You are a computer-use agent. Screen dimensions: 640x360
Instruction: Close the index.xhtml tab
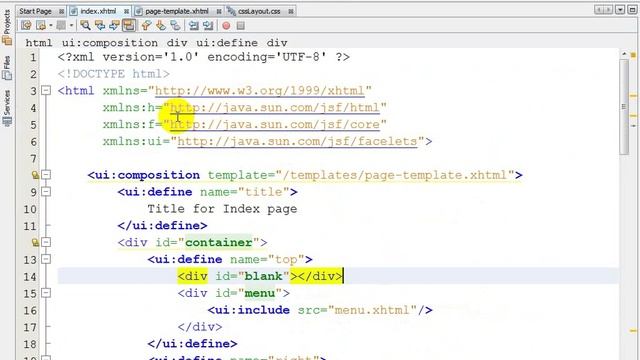(127, 11)
